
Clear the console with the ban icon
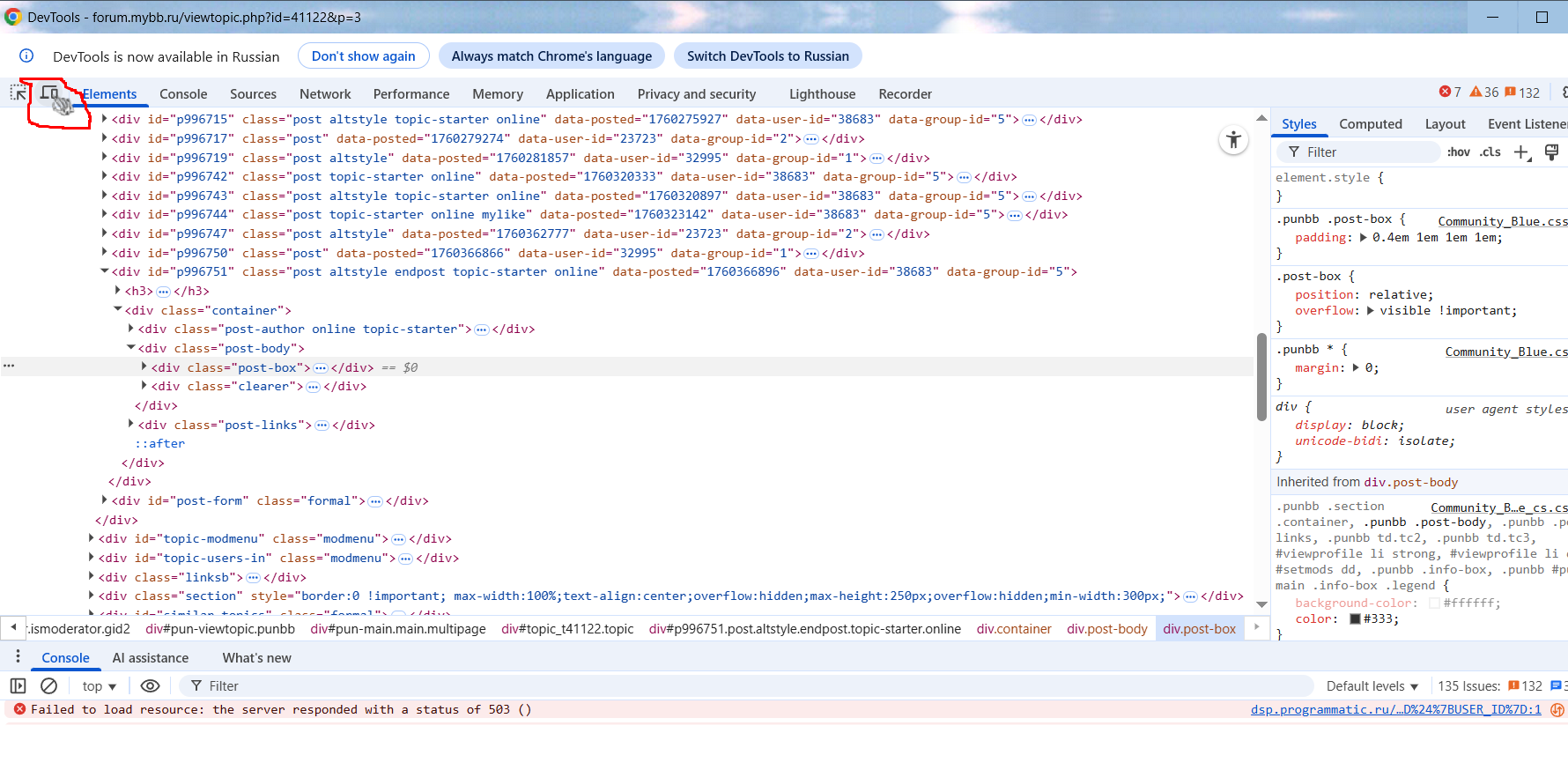point(49,685)
